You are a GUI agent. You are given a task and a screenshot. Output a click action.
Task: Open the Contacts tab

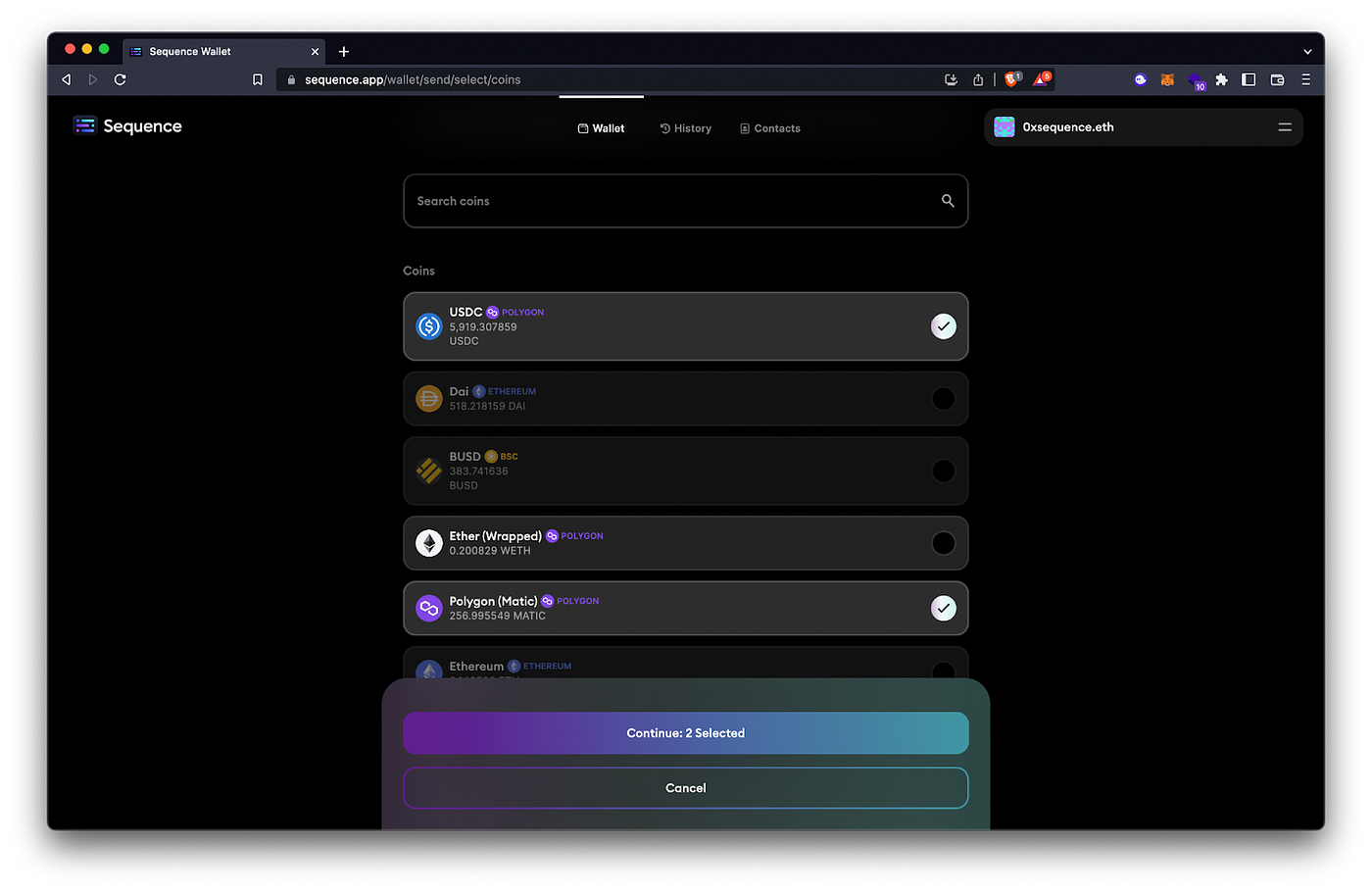(769, 128)
